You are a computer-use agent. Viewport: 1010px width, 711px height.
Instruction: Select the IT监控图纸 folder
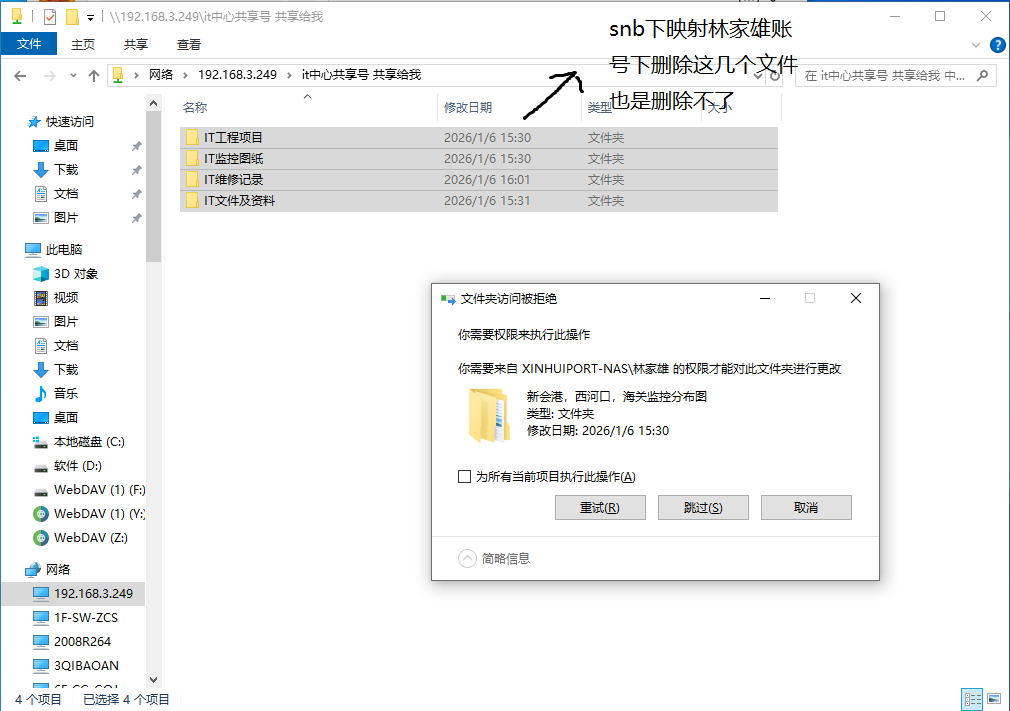479,158
